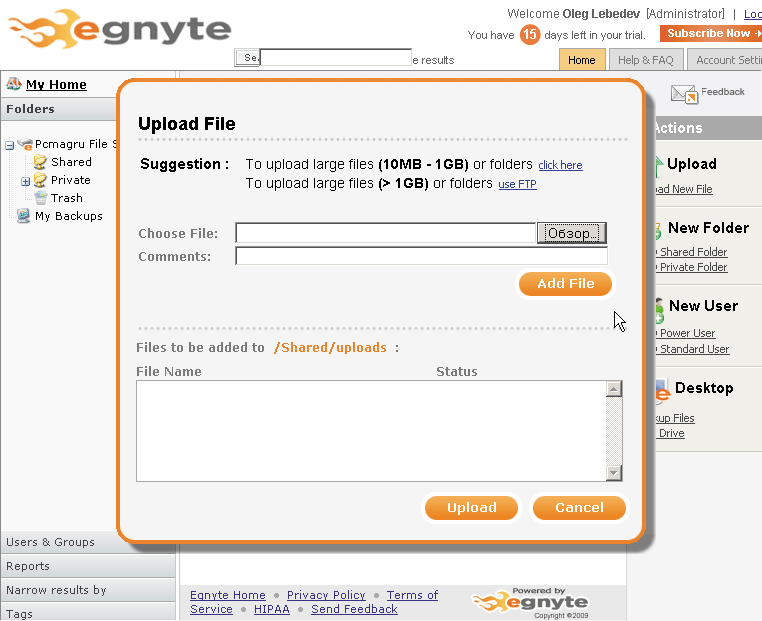Select the Shared folder icon
Image resolution: width=762 pixels, height=621 pixels.
(40, 162)
